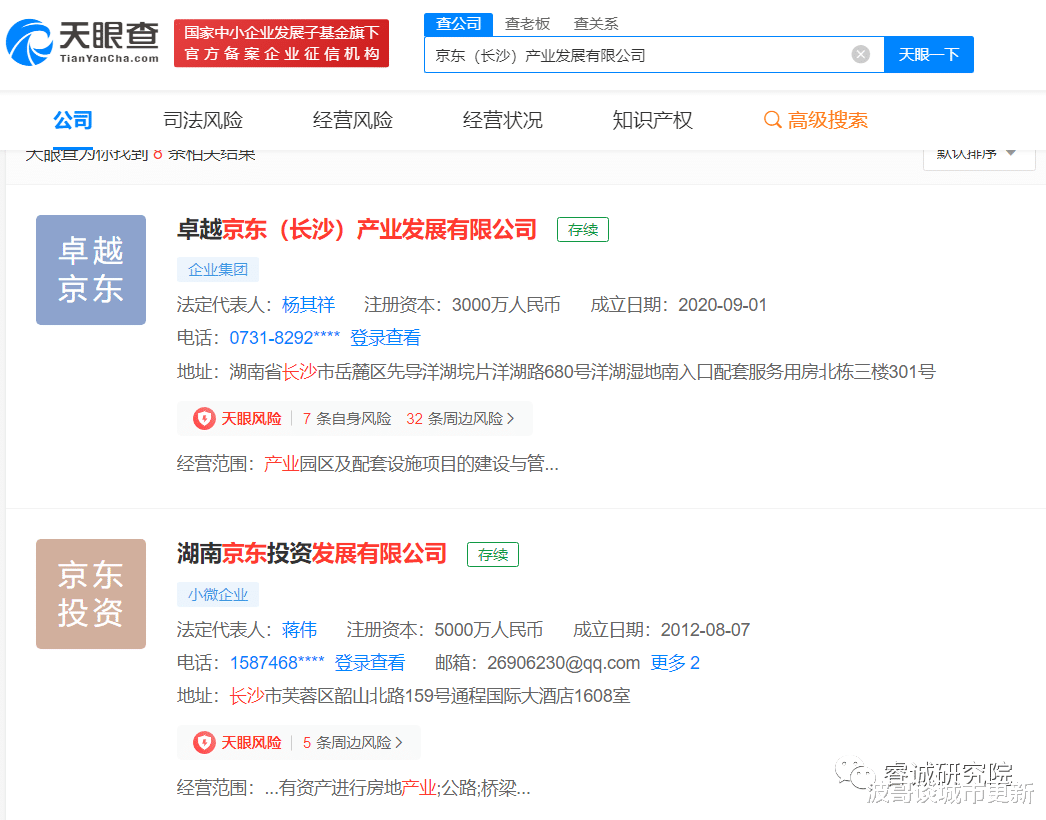Click the 企业集团 tag

point(217,270)
